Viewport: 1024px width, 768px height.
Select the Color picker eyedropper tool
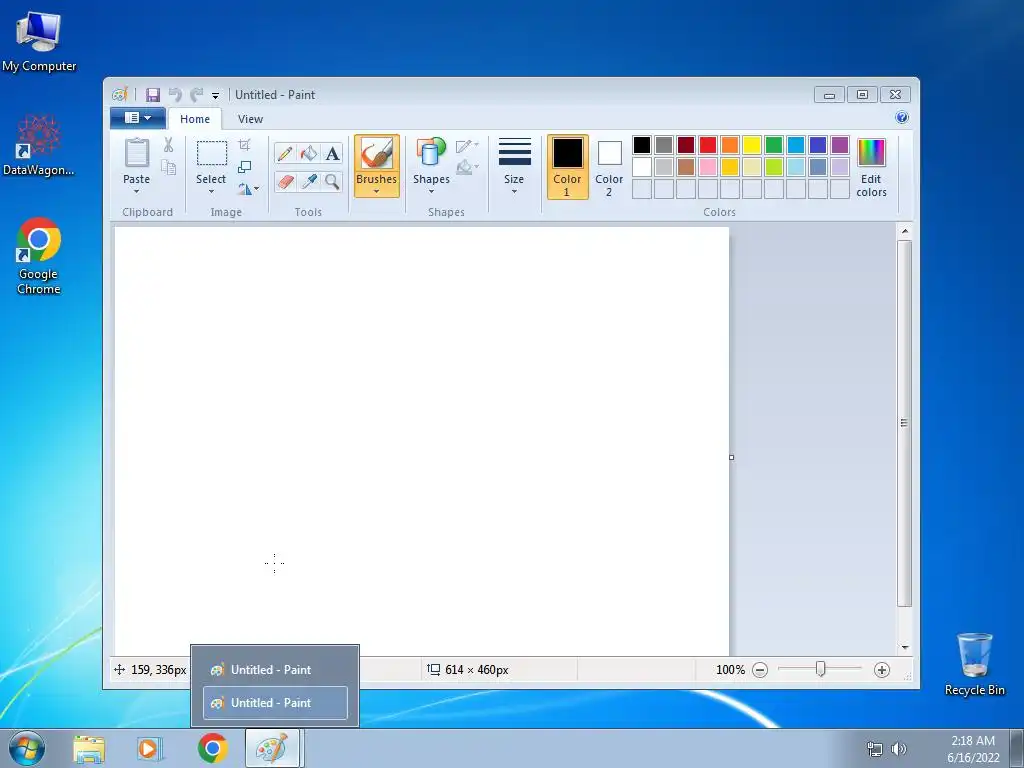(308, 181)
